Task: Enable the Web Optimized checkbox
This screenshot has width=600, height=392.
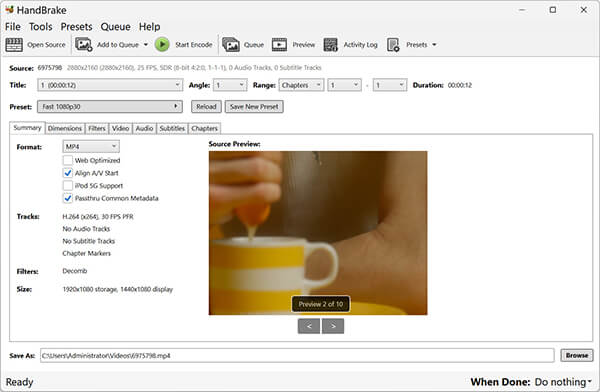Action: coord(68,160)
